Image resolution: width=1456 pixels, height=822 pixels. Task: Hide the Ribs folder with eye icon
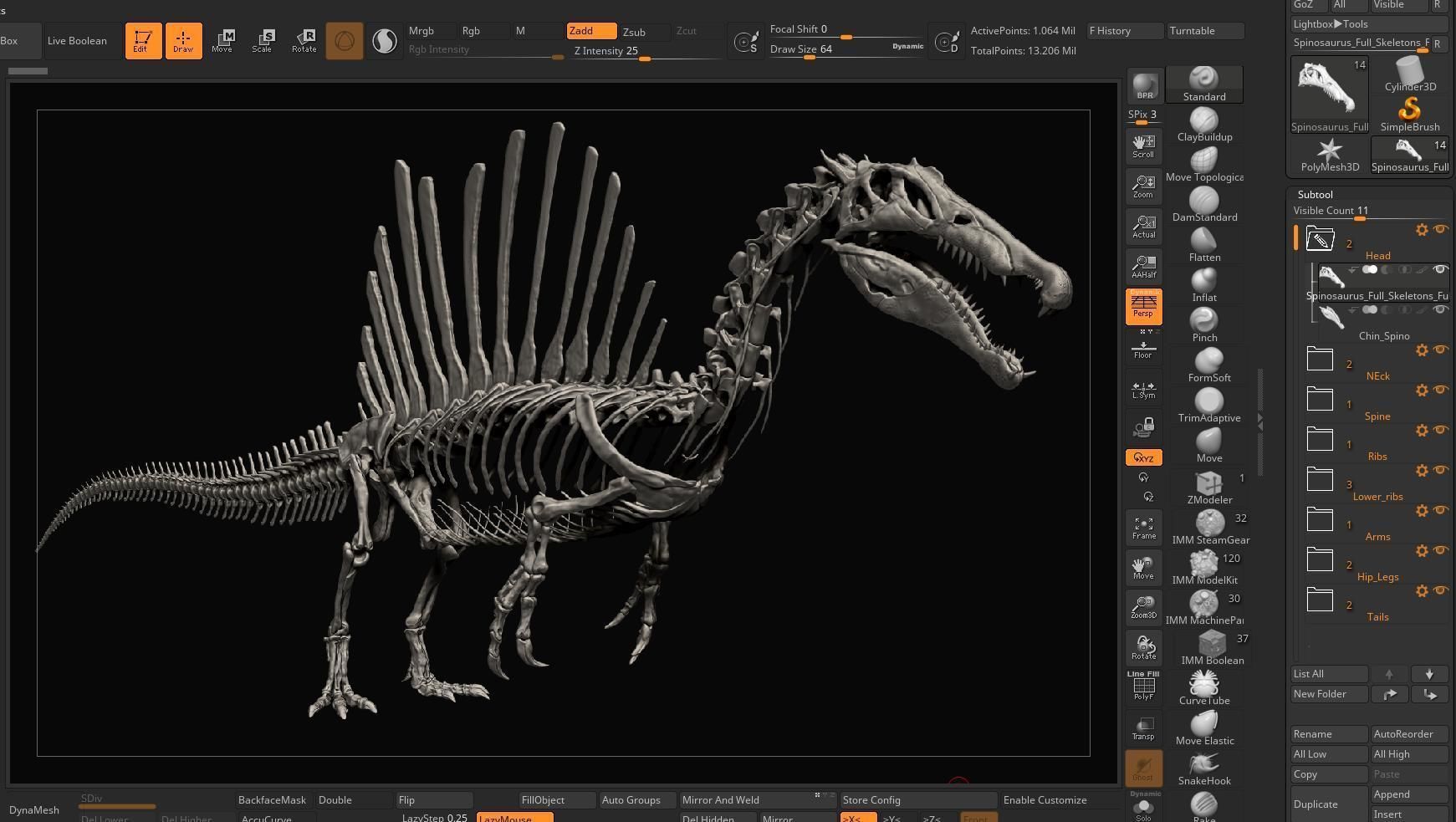1440,430
